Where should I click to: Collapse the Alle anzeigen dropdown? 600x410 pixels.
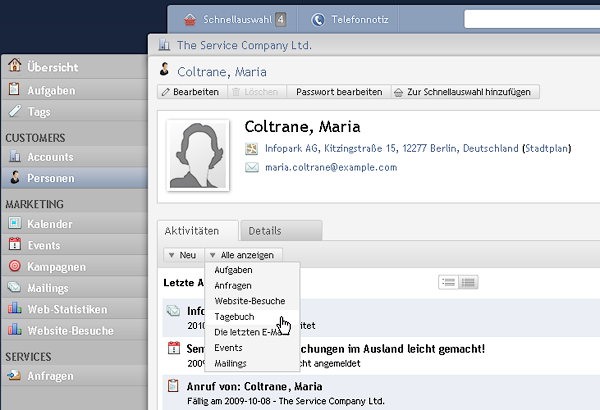click(x=244, y=255)
